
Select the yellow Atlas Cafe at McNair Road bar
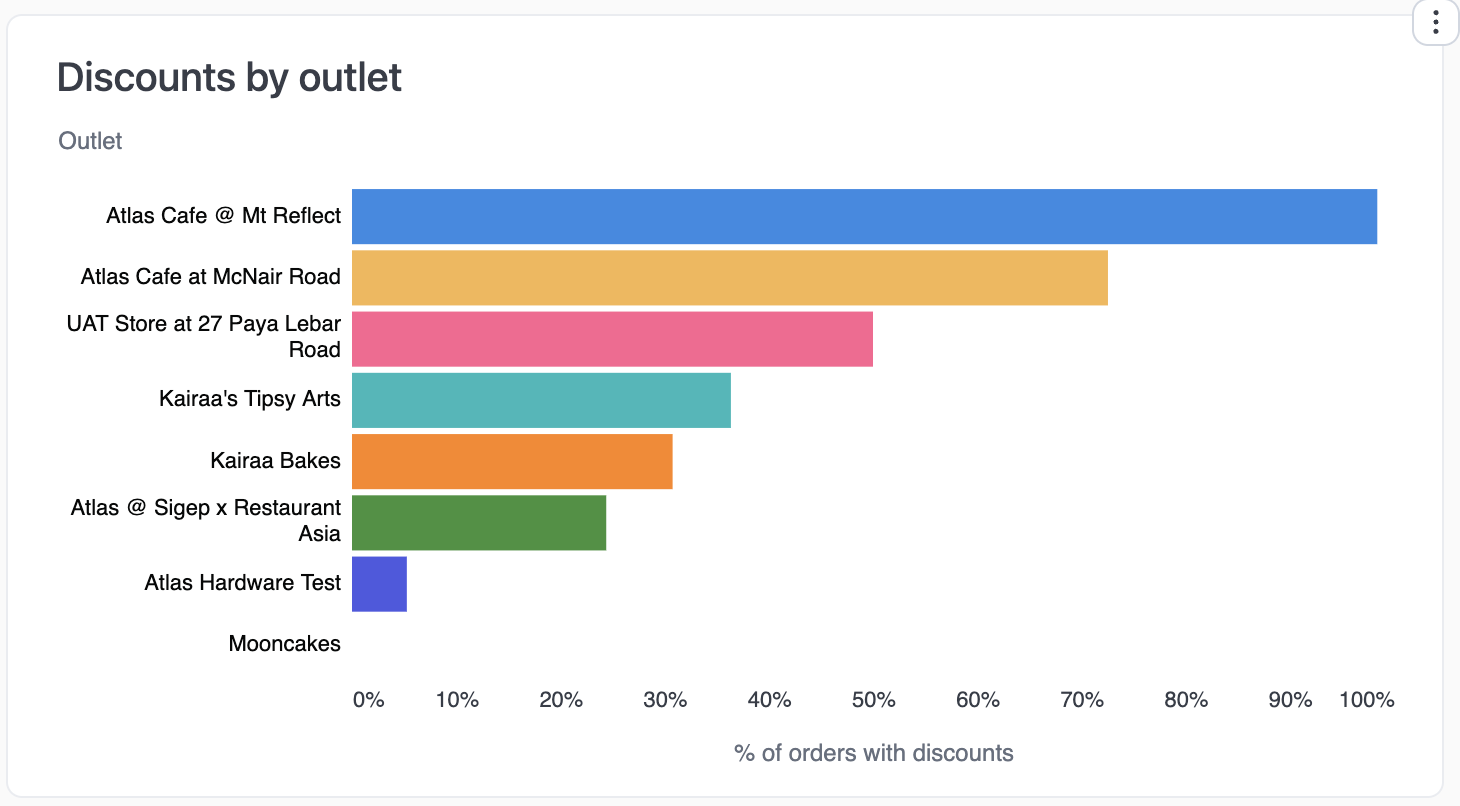click(x=730, y=277)
